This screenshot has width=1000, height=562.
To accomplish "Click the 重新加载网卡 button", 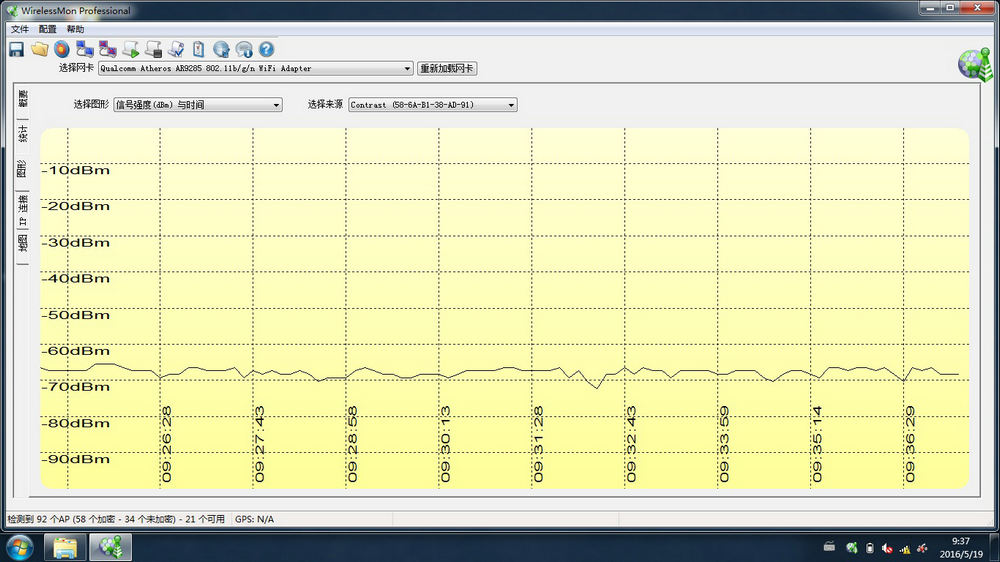I will click(x=447, y=69).
